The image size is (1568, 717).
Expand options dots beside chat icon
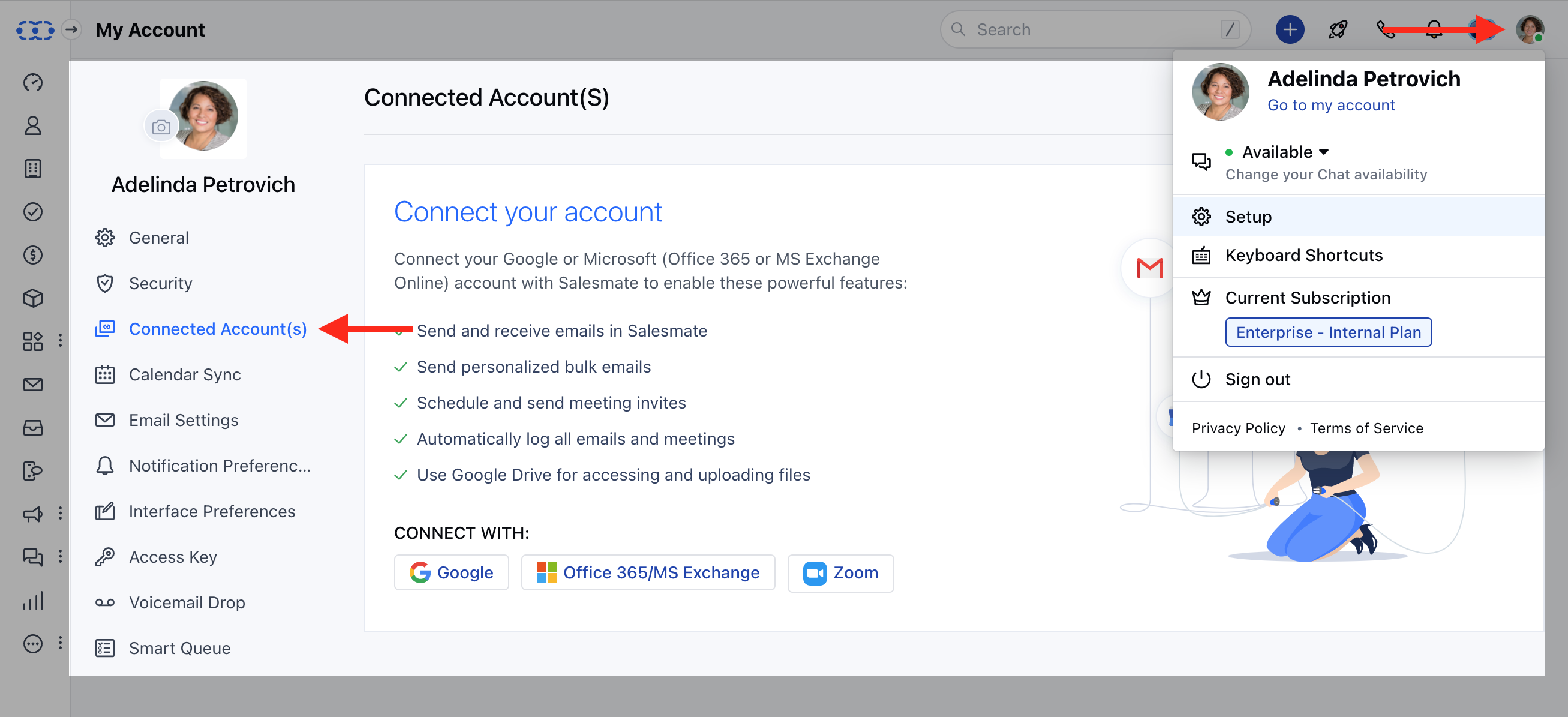60,556
